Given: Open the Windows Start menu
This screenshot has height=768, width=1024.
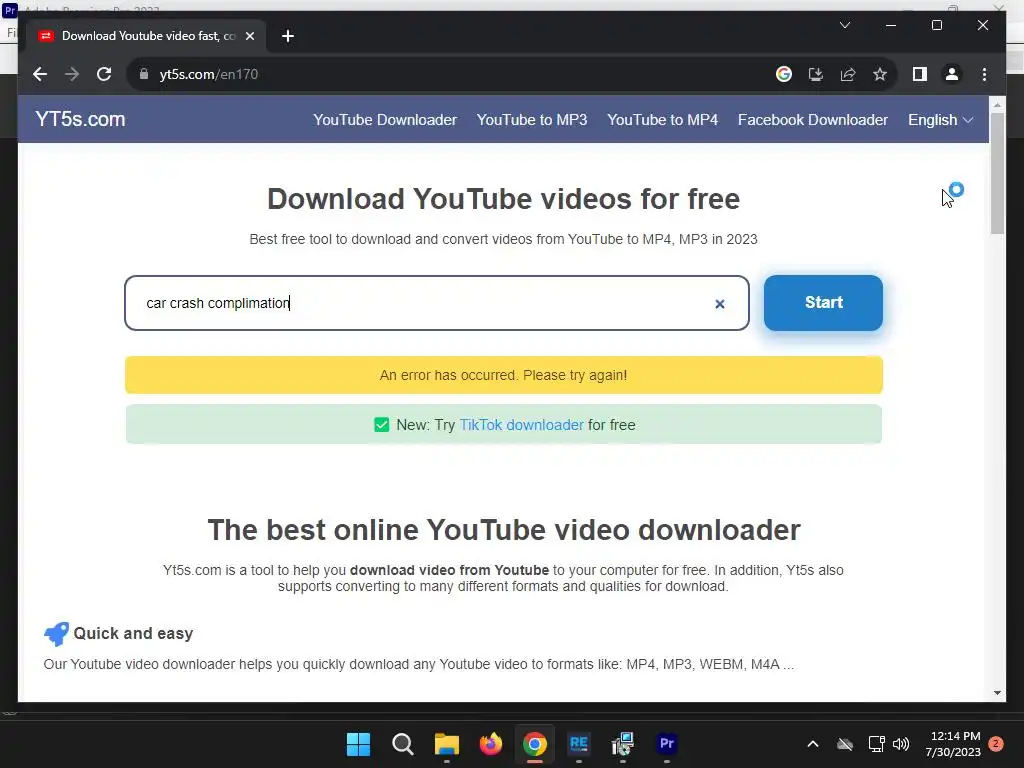Looking at the screenshot, I should (358, 744).
